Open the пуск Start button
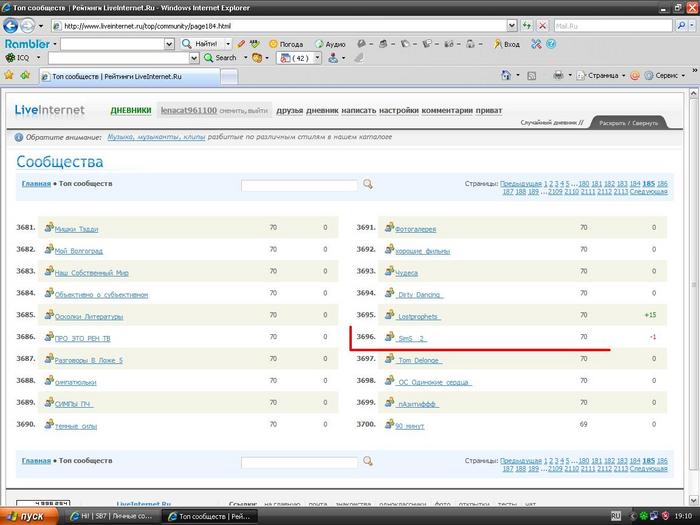700x525 pixels. (28, 516)
